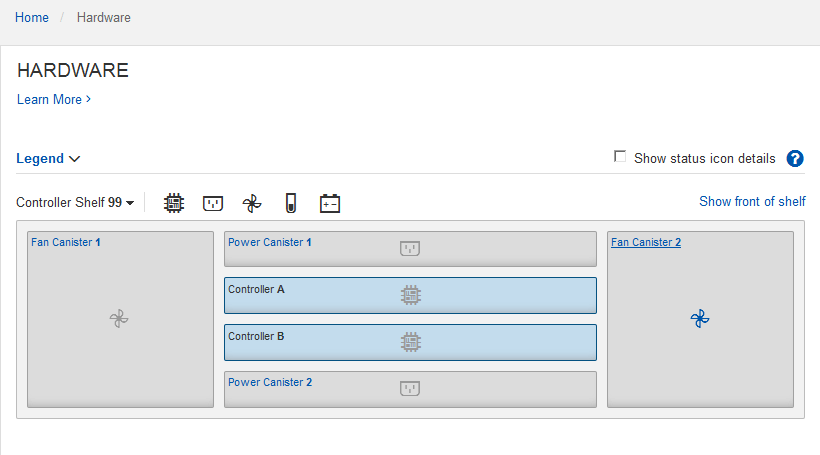Click the power canister filter icon

click(x=212, y=203)
